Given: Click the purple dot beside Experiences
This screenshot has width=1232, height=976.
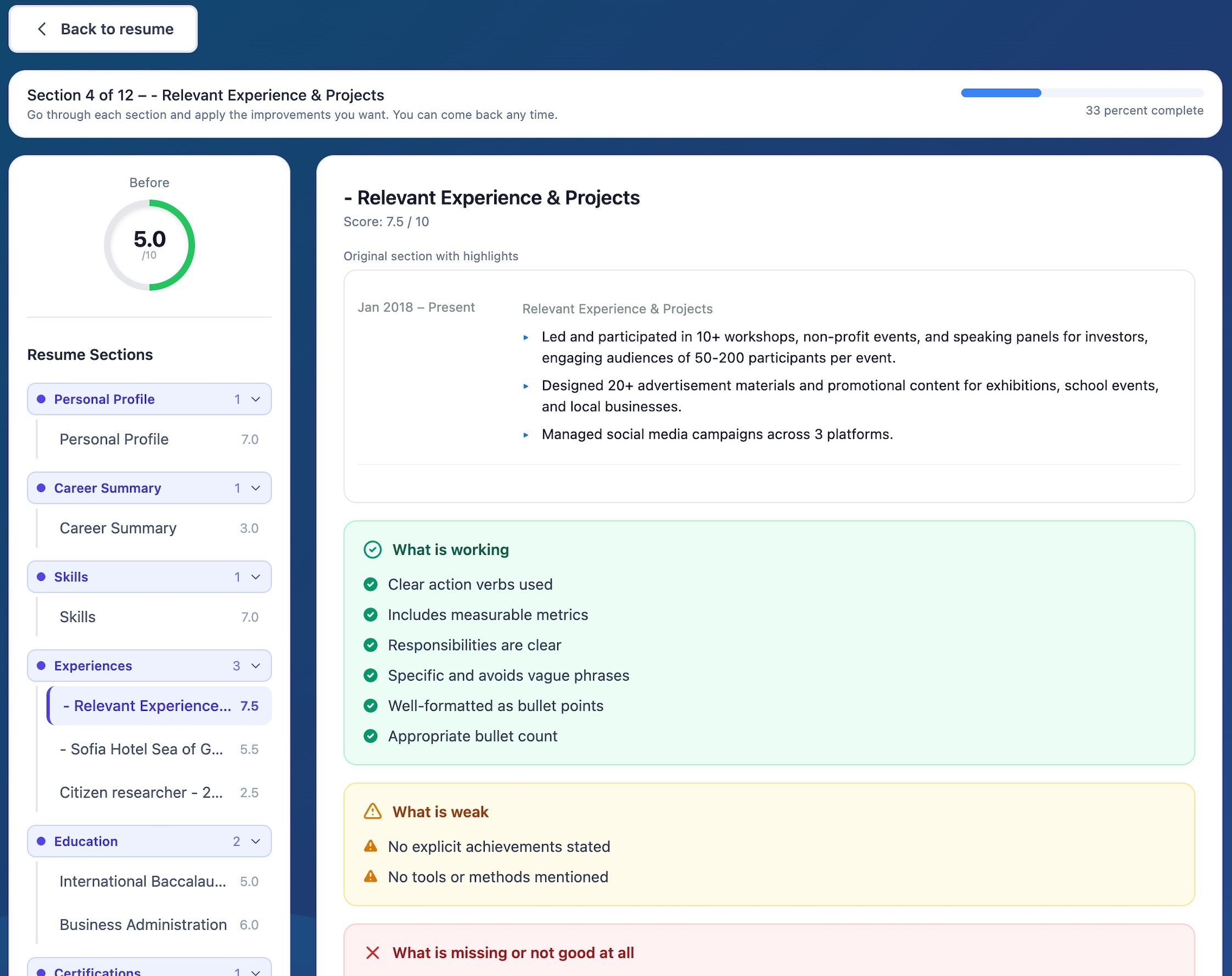Looking at the screenshot, I should coord(41,666).
